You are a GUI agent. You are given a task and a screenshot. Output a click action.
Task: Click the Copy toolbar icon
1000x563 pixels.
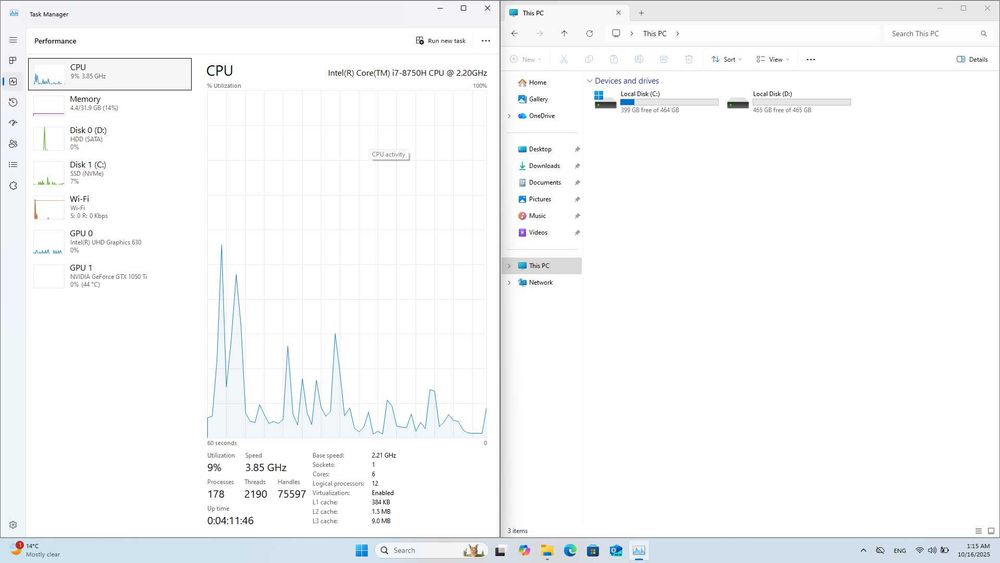pos(589,59)
